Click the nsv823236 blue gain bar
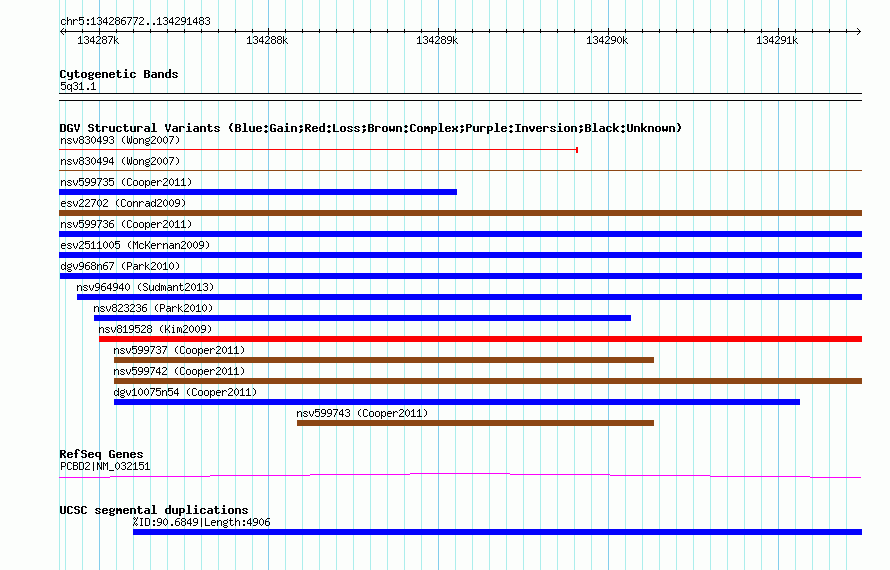Screen dimensions: 890x570 point(362,318)
